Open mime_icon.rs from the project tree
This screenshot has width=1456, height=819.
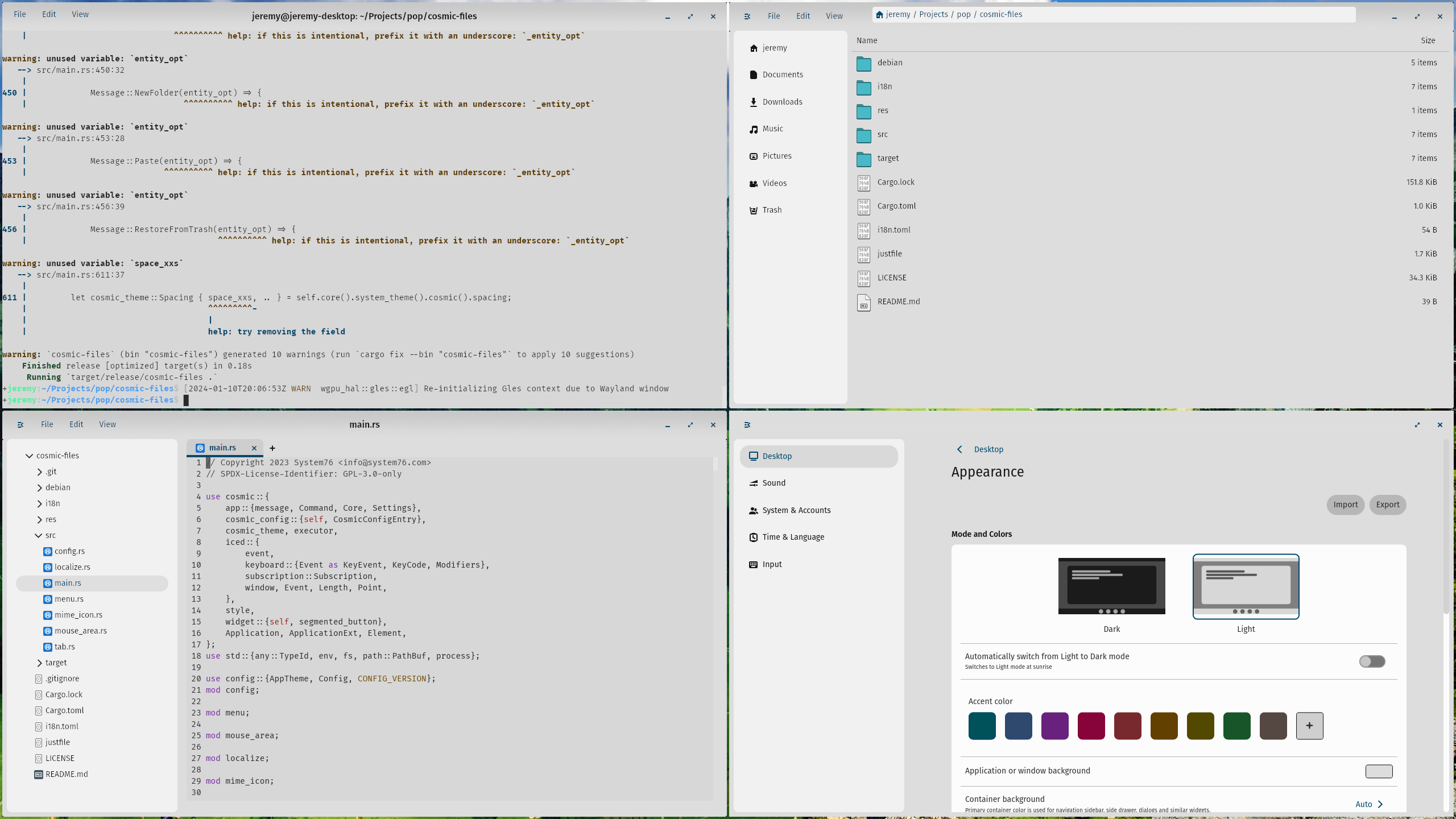point(78,615)
